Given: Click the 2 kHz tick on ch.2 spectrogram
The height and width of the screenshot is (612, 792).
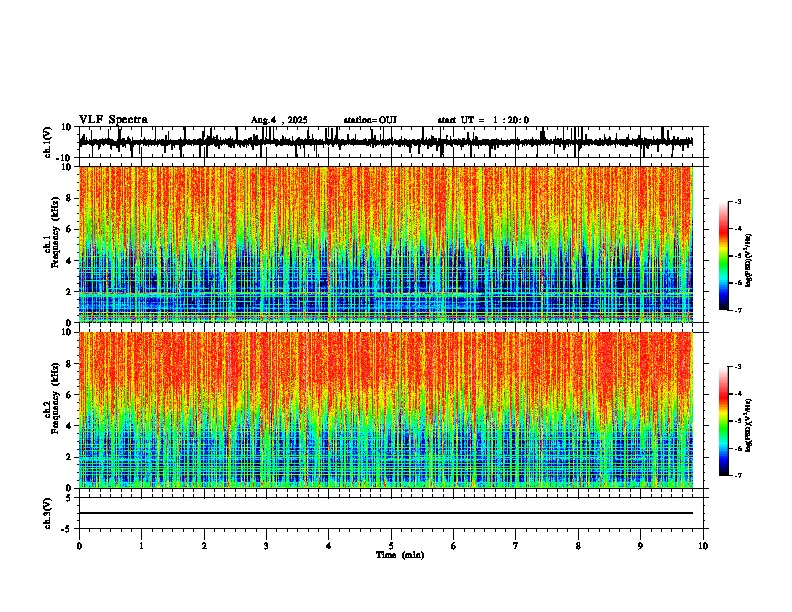Looking at the screenshot, I should 69,457.
